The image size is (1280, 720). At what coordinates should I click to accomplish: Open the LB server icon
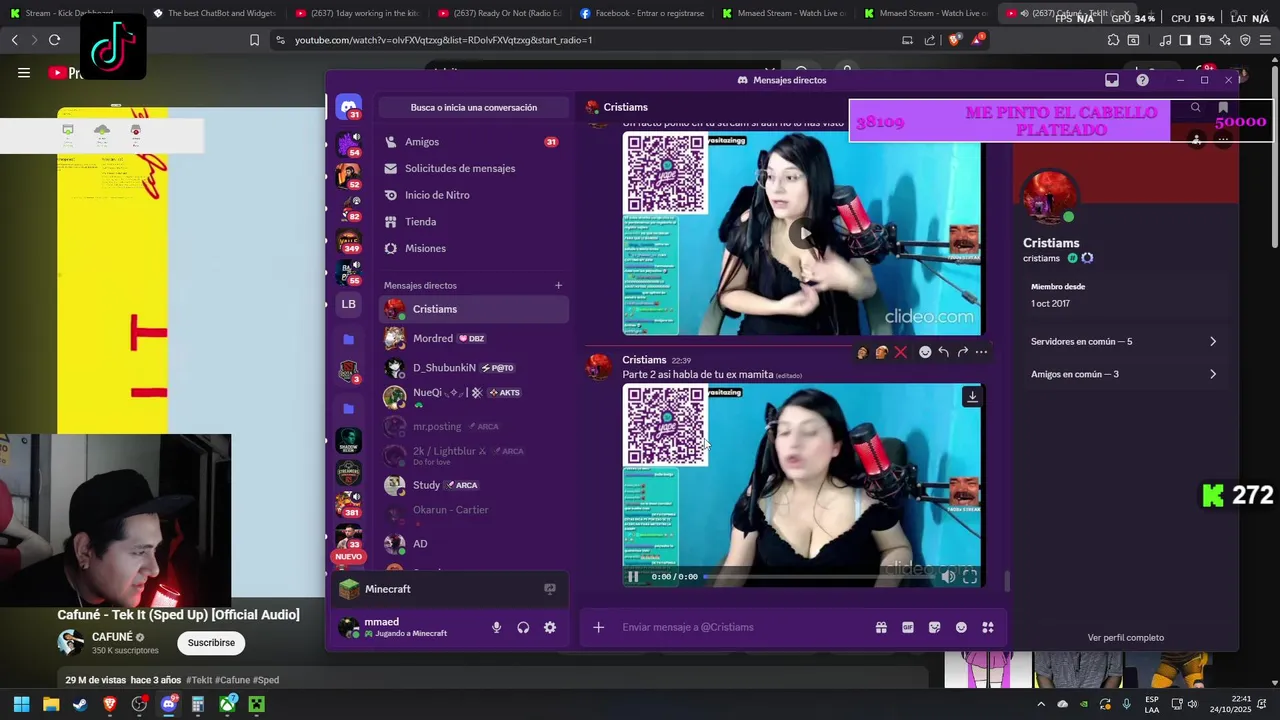click(x=348, y=304)
